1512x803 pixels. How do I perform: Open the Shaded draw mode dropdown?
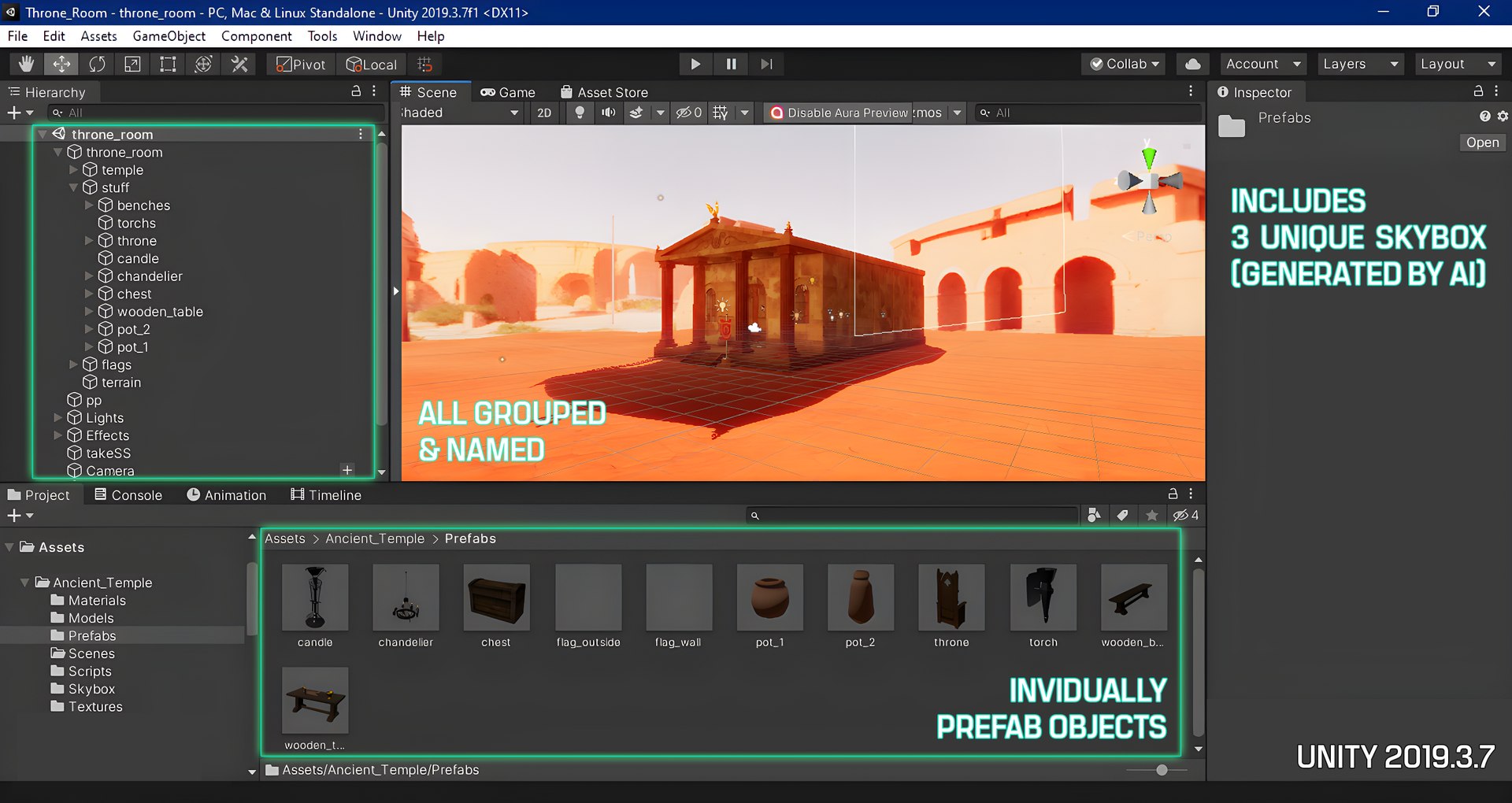461,113
